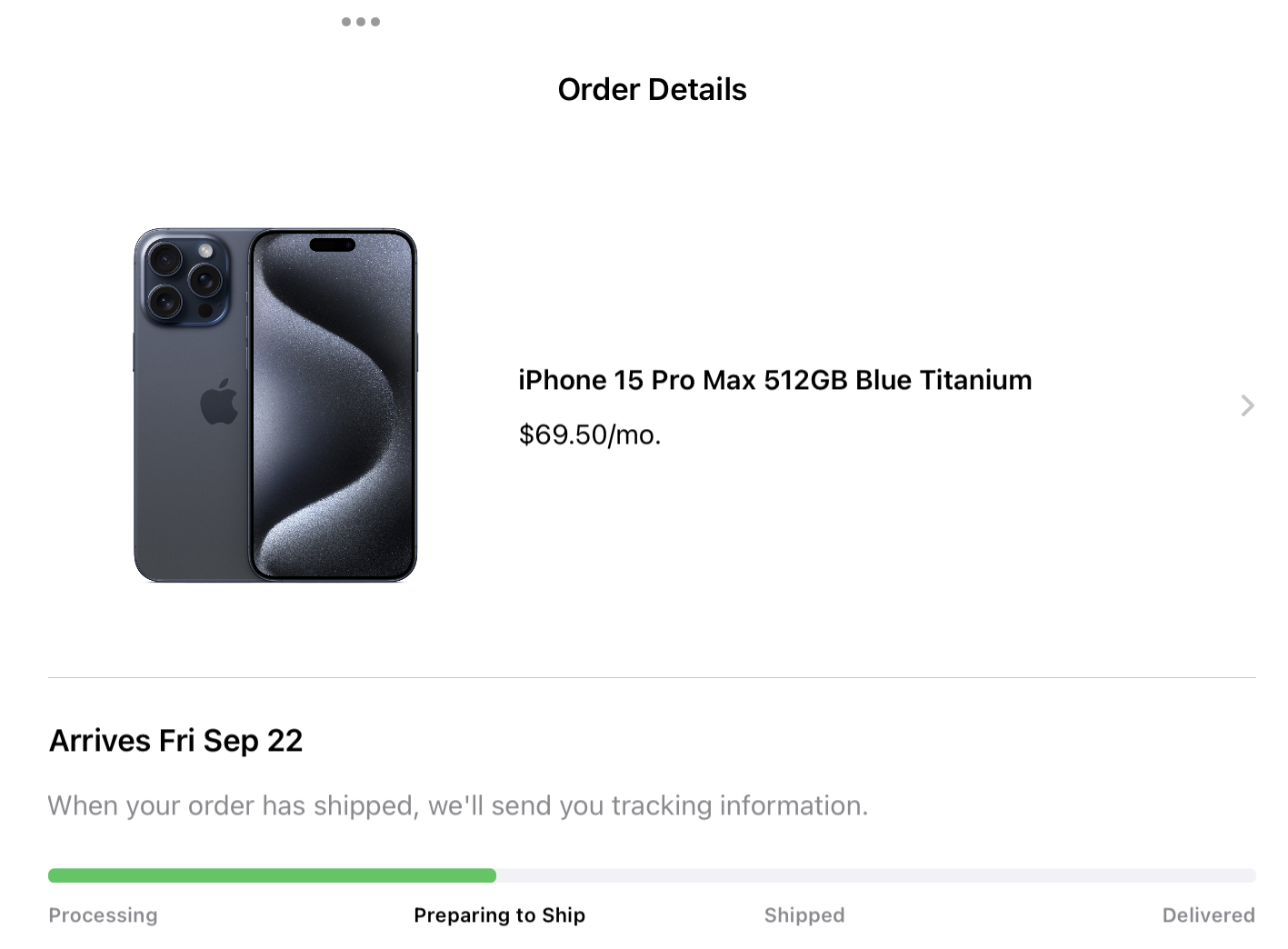The image size is (1288, 949).
Task: Click the unfilled gray portion of progress bar
Action: pyautogui.click(x=876, y=875)
